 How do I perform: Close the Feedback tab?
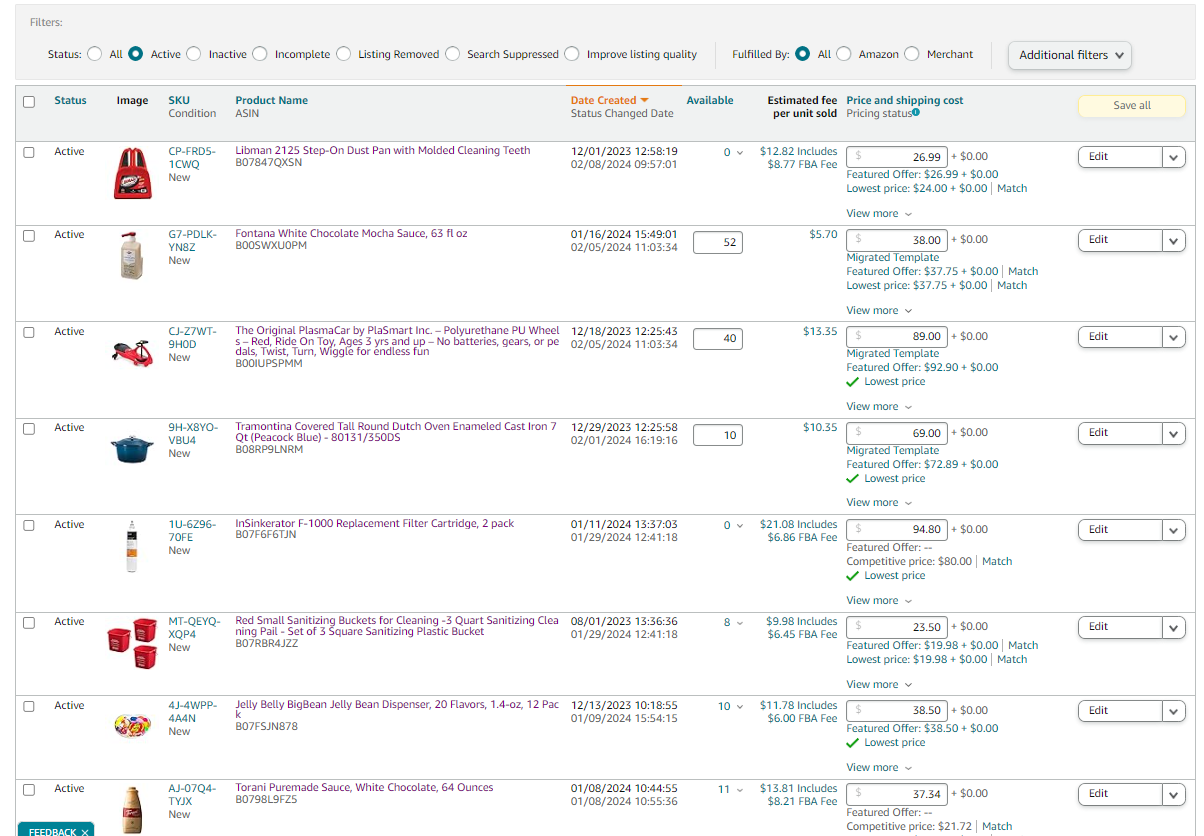(x=85, y=832)
